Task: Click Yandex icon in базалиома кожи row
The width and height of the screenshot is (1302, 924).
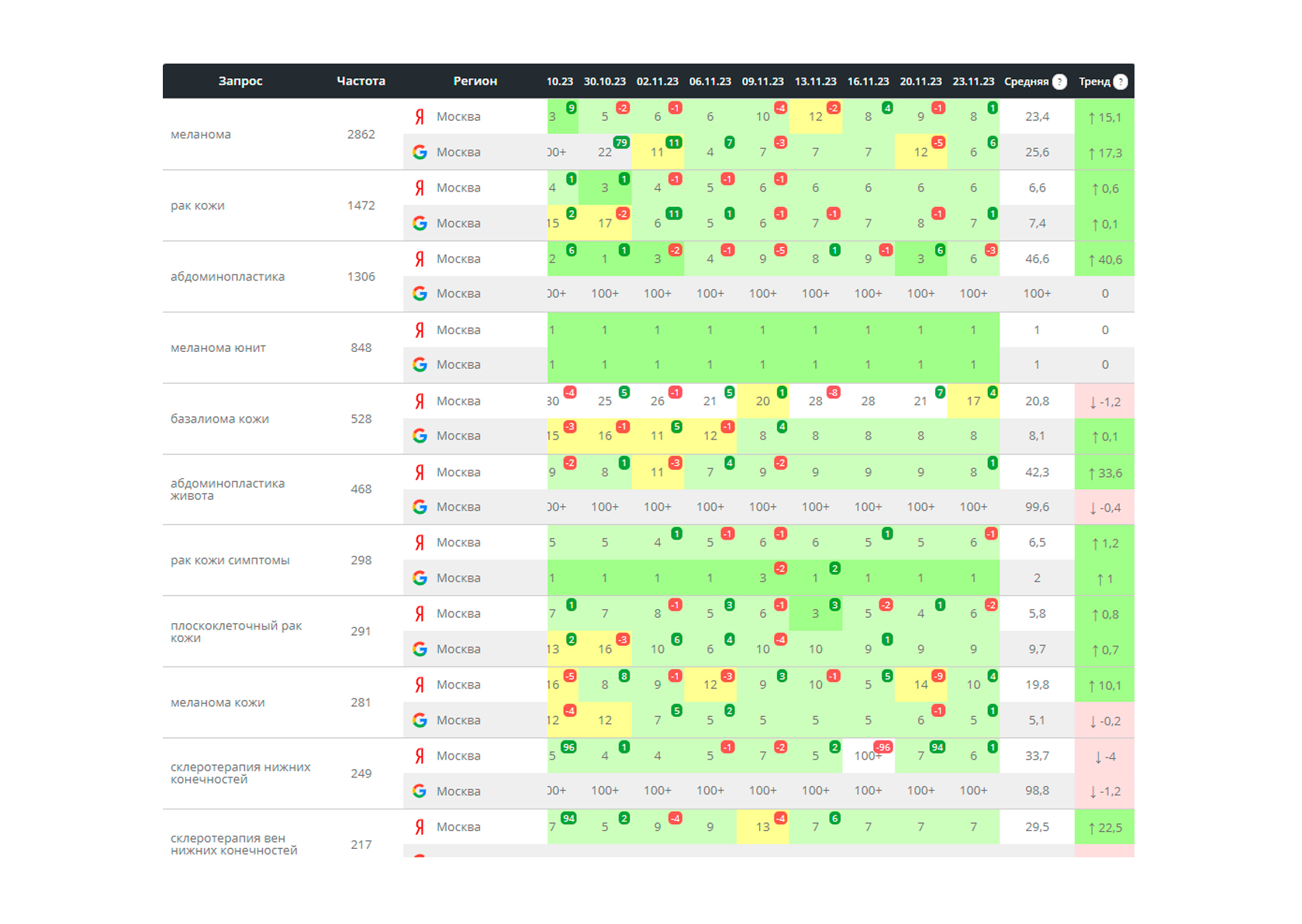Action: 420,401
